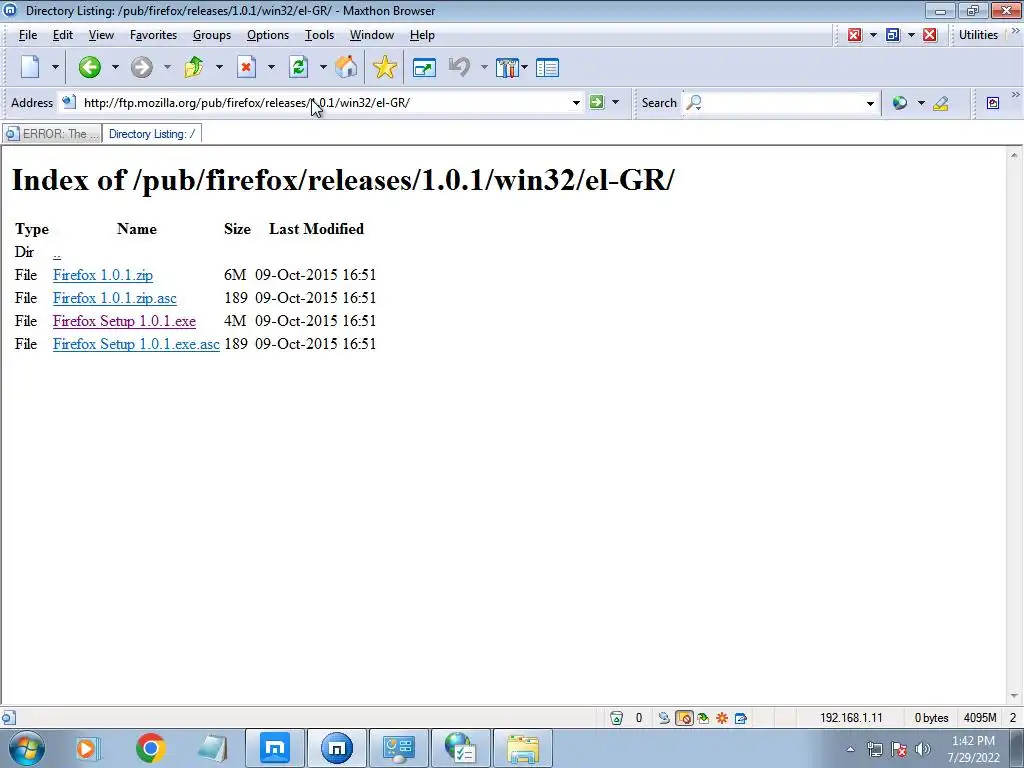Open the address bar URL dropdown

[x=576, y=103]
